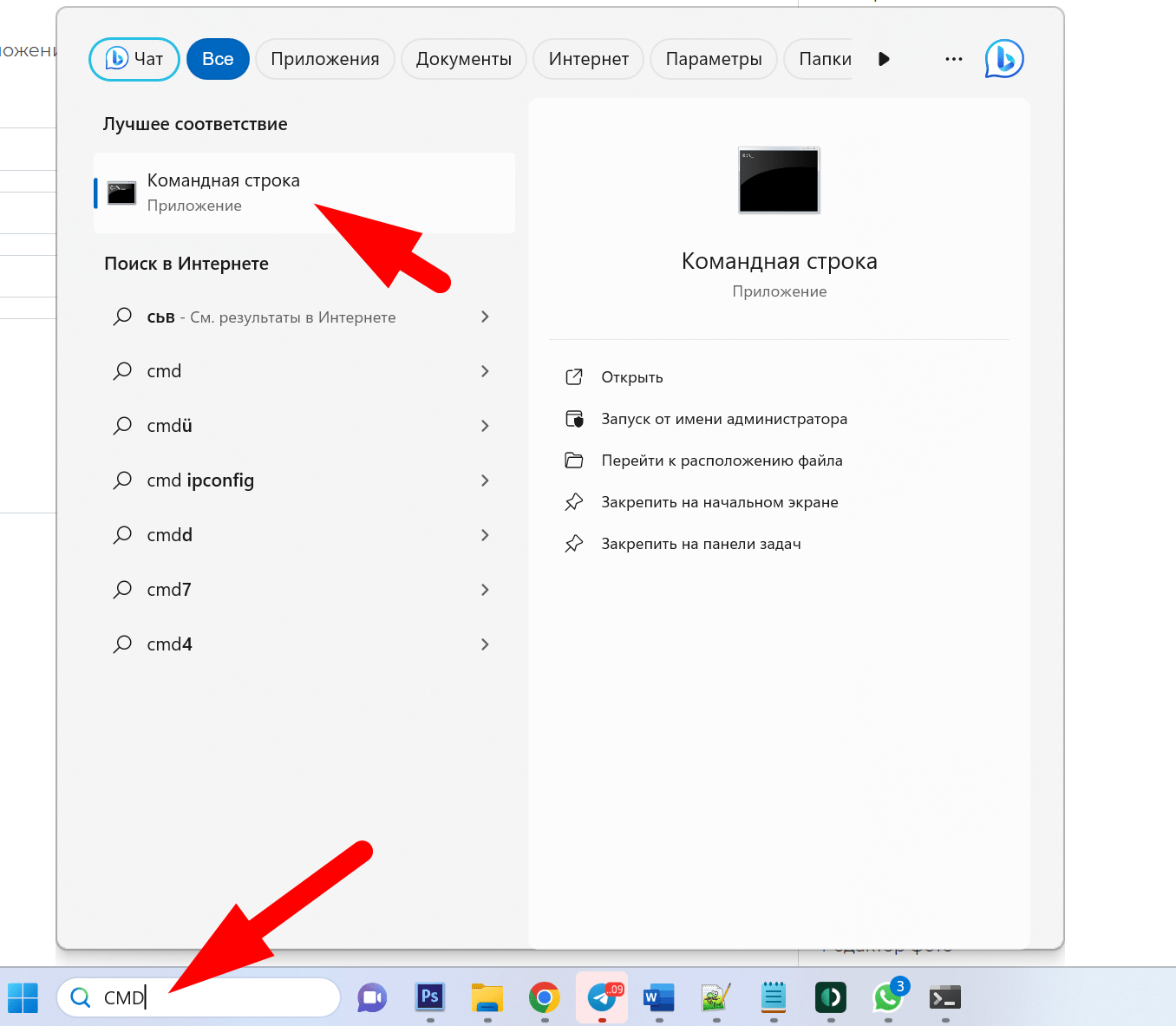1176x1026 pixels.
Task: Open Photoshop from the taskbar
Action: (x=429, y=997)
